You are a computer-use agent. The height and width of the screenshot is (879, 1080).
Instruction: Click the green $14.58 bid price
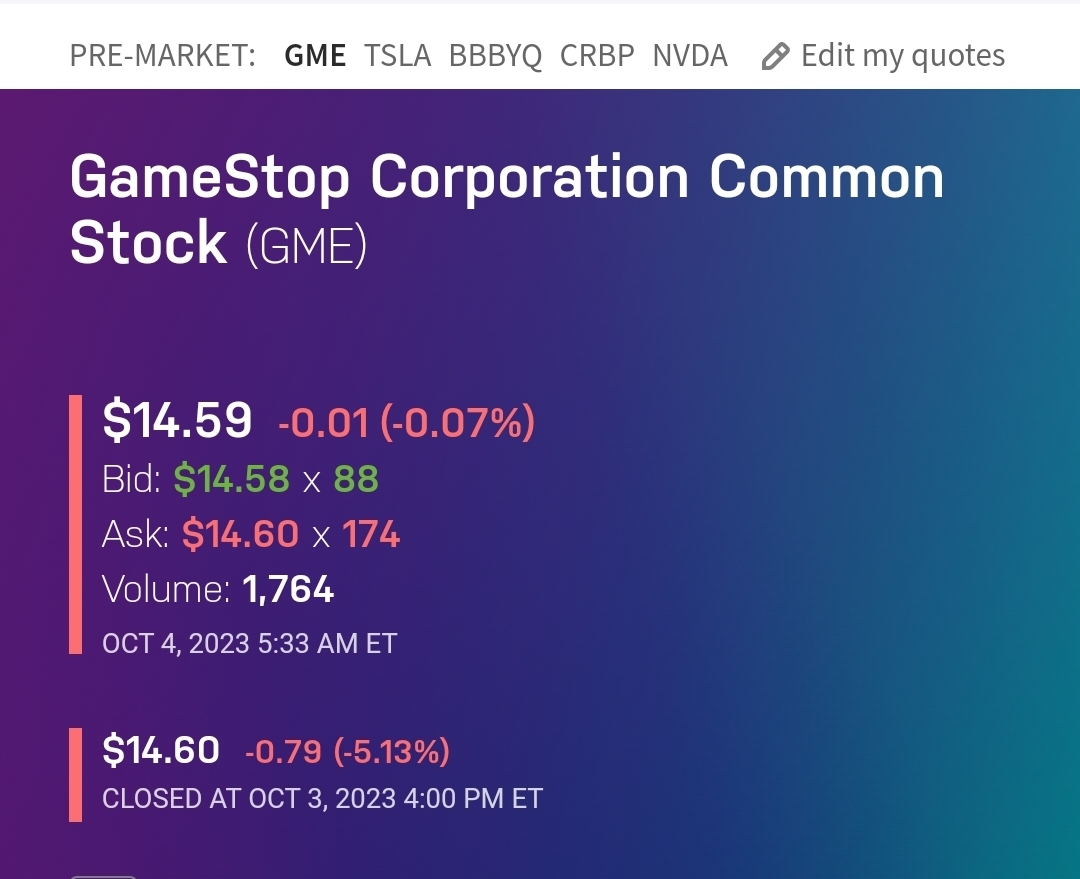[x=232, y=480]
